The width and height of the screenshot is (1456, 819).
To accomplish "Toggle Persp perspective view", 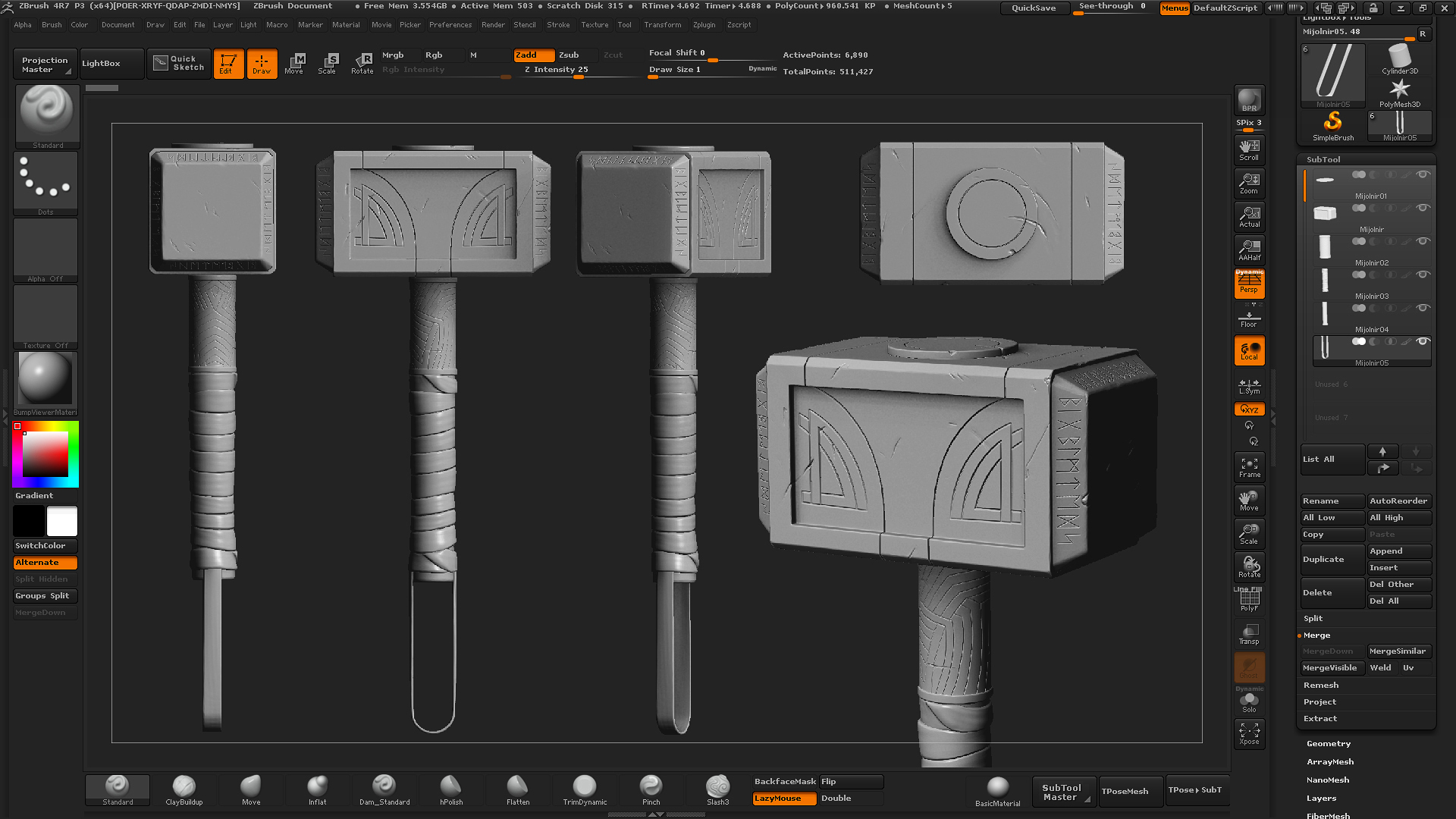I will click(x=1249, y=283).
